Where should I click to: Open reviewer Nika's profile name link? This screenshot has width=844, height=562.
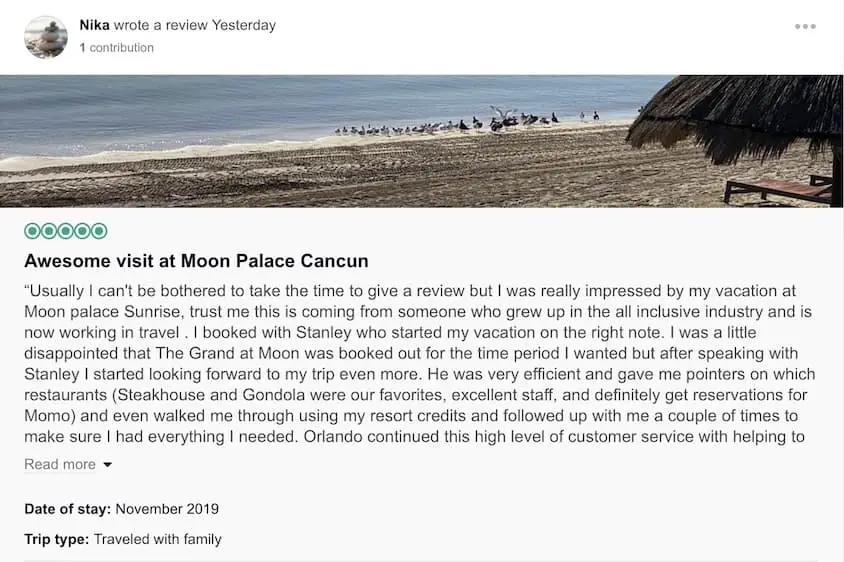click(94, 25)
